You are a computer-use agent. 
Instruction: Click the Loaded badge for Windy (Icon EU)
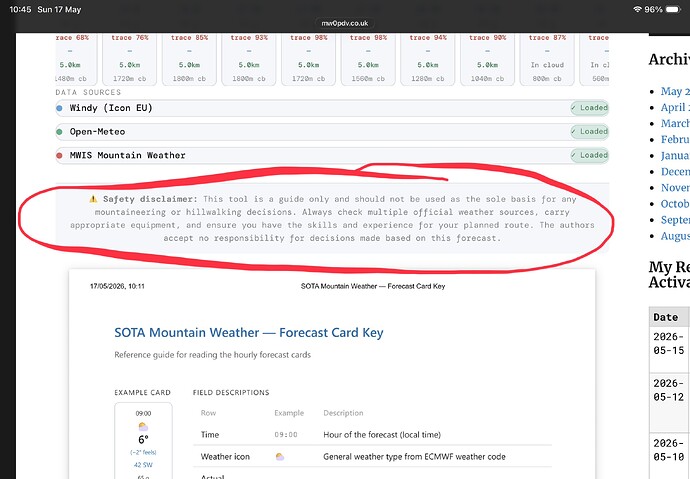point(589,108)
